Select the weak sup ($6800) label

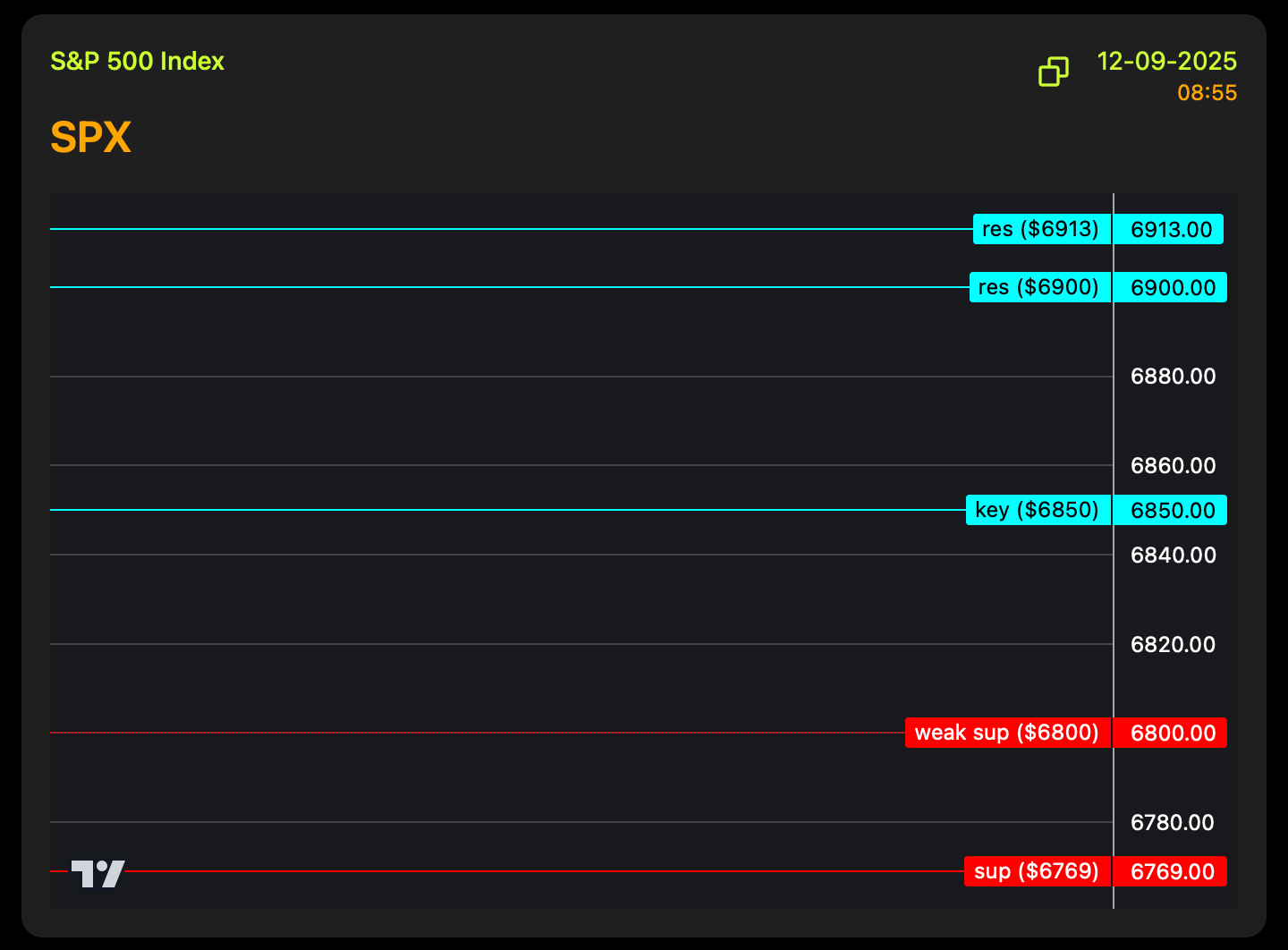click(x=1007, y=733)
